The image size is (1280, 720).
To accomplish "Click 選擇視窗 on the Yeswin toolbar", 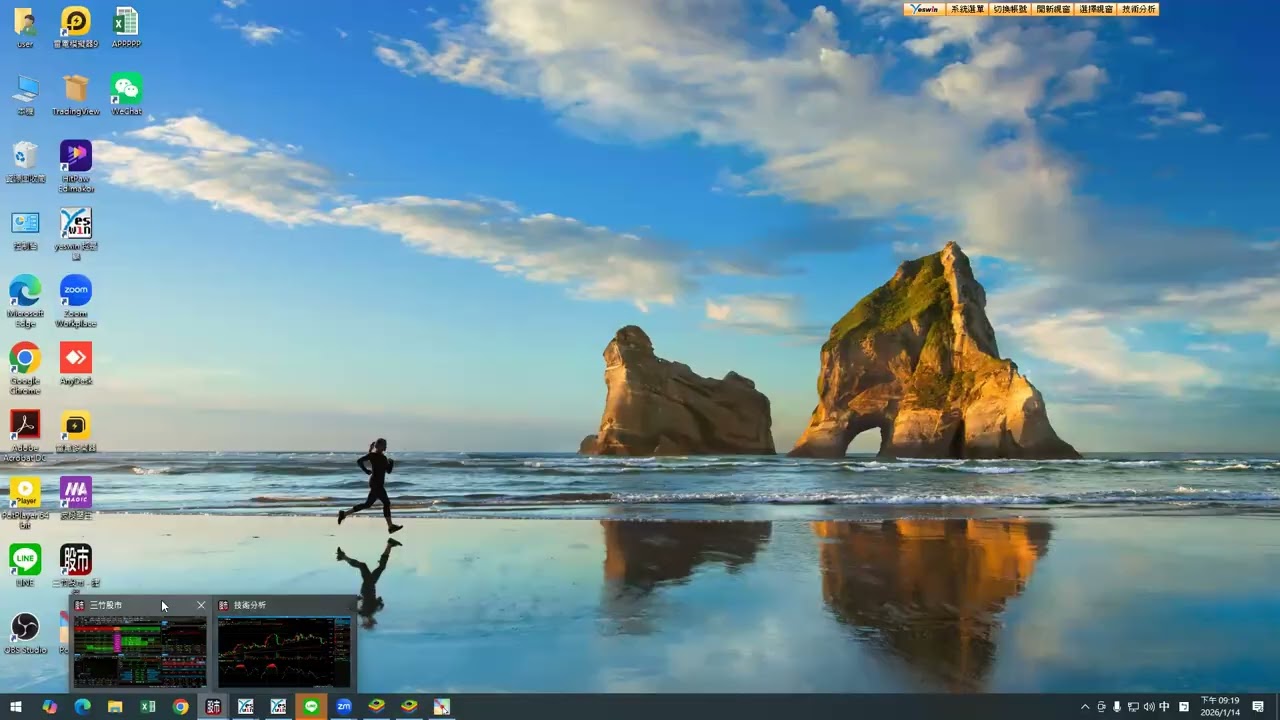I will coord(1096,9).
